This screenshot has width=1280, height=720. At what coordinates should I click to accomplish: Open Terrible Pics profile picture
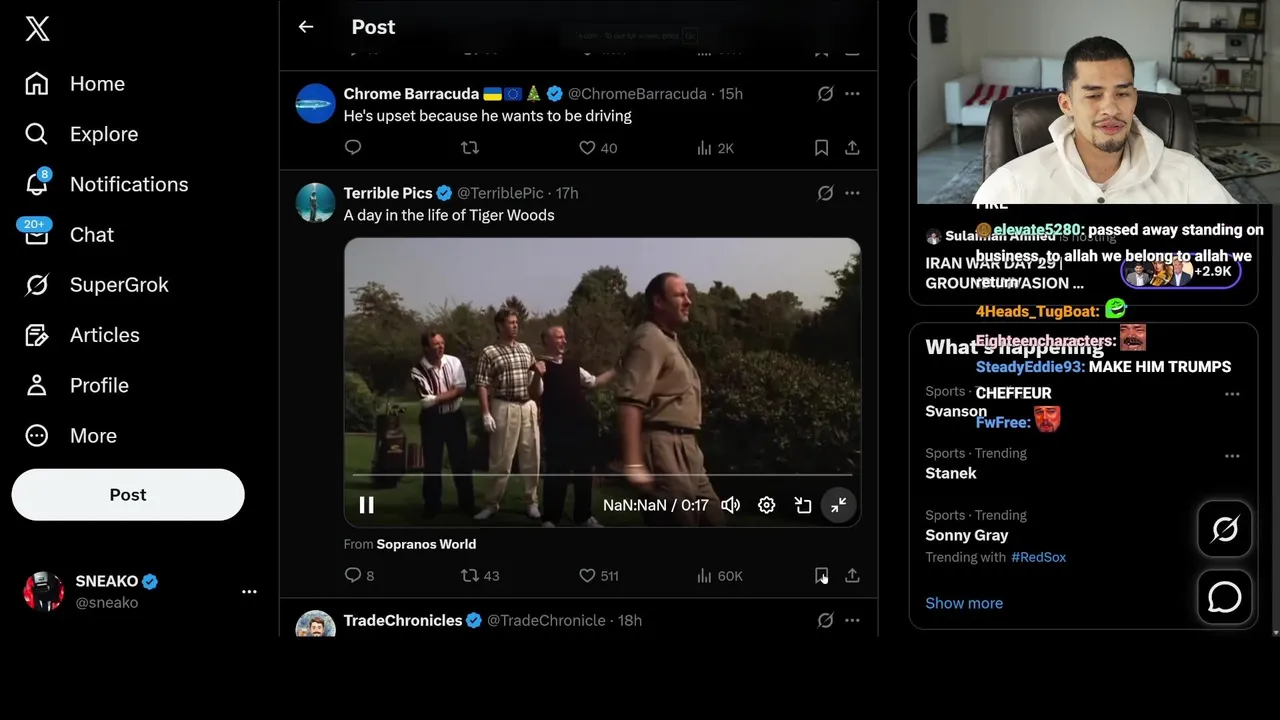(315, 203)
